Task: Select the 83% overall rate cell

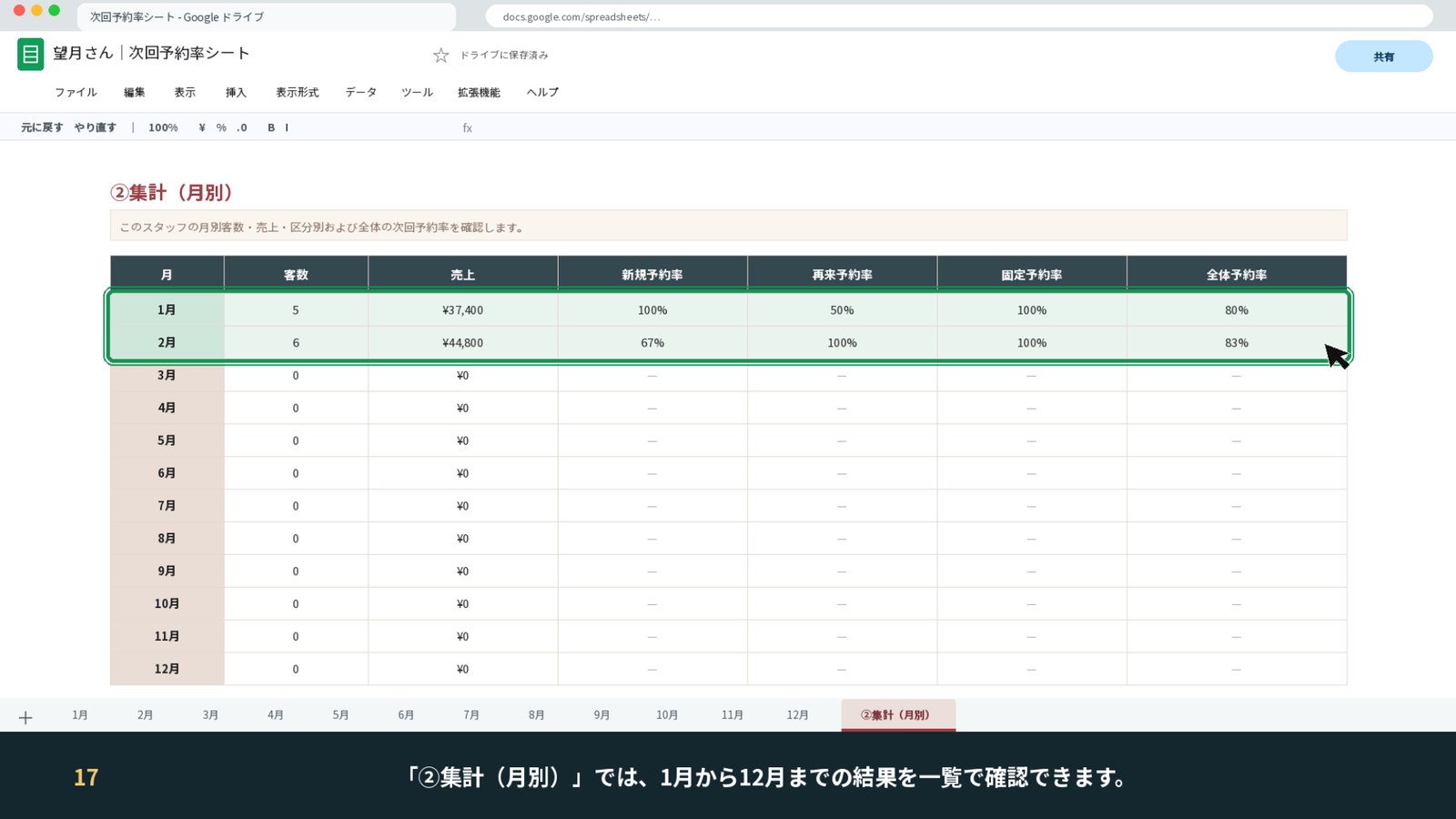Action: (1237, 343)
